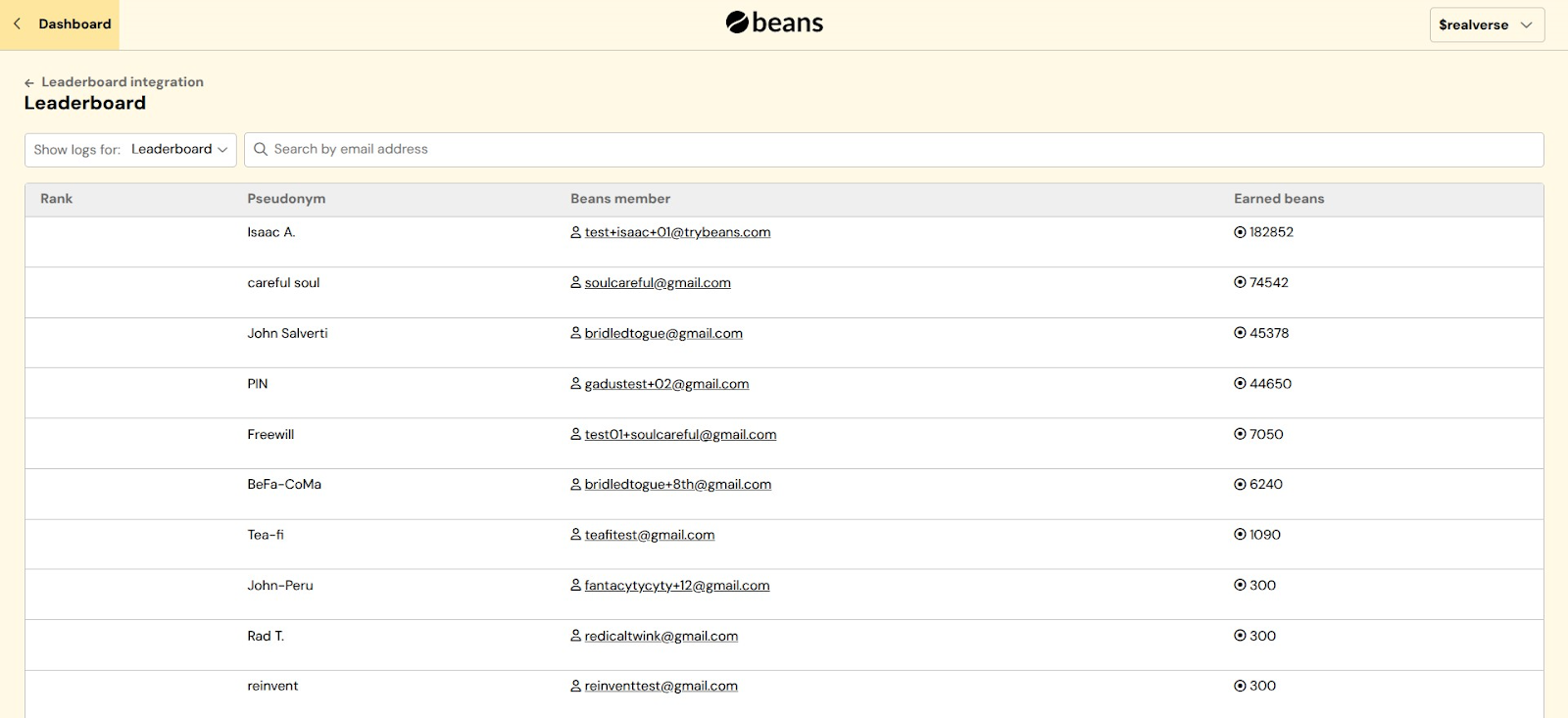1568x718 pixels.
Task: Open gadustest+02@gmail.com member profile
Action: 666,384
